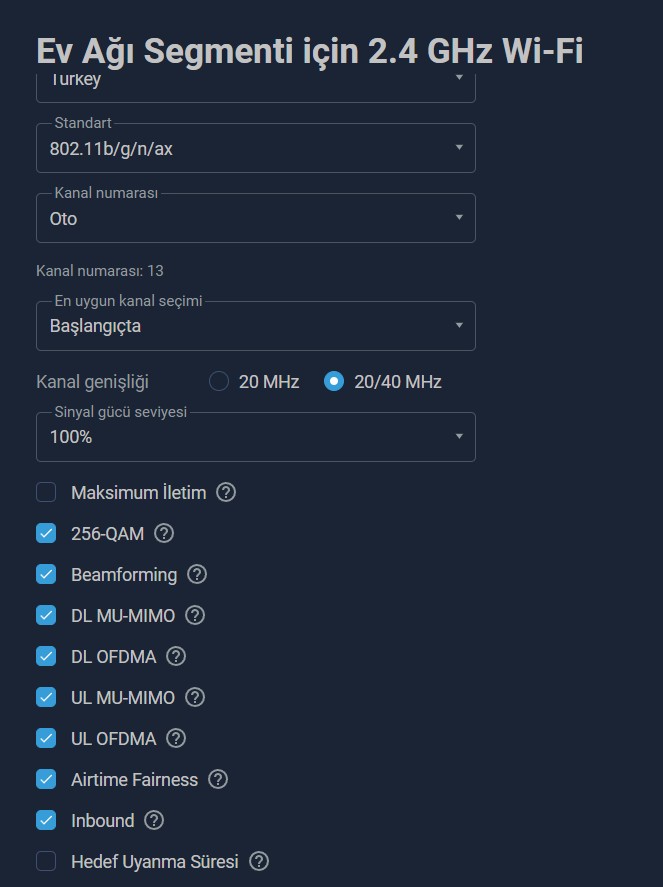The width and height of the screenshot is (663, 887).
Task: Open DL MU-MIMO help tooltip icon
Action: pyautogui.click(x=195, y=615)
